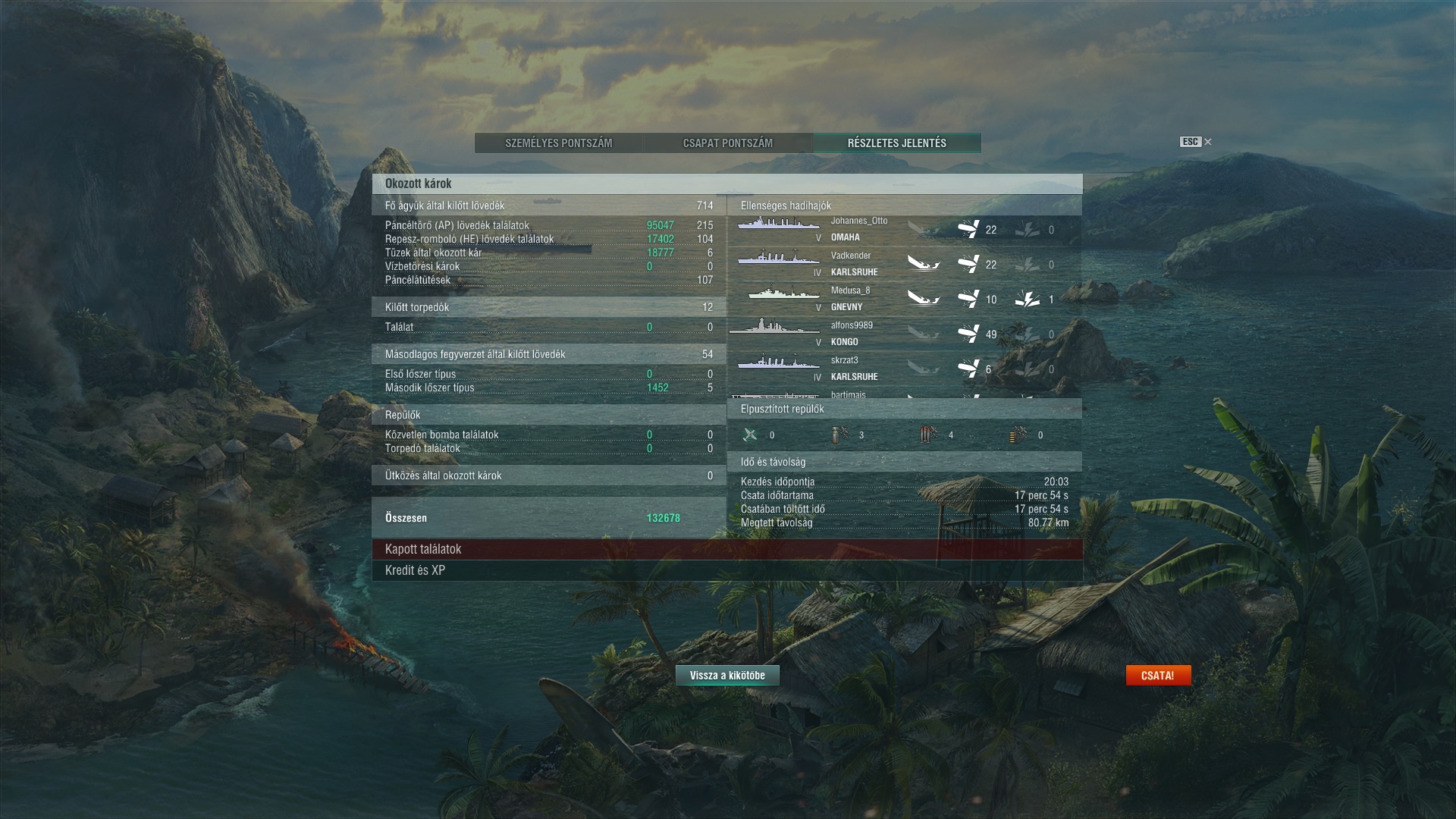Click the Gnevny destroyer silhouette icon
Screen dimensions: 1456x819
pyautogui.click(x=783, y=292)
